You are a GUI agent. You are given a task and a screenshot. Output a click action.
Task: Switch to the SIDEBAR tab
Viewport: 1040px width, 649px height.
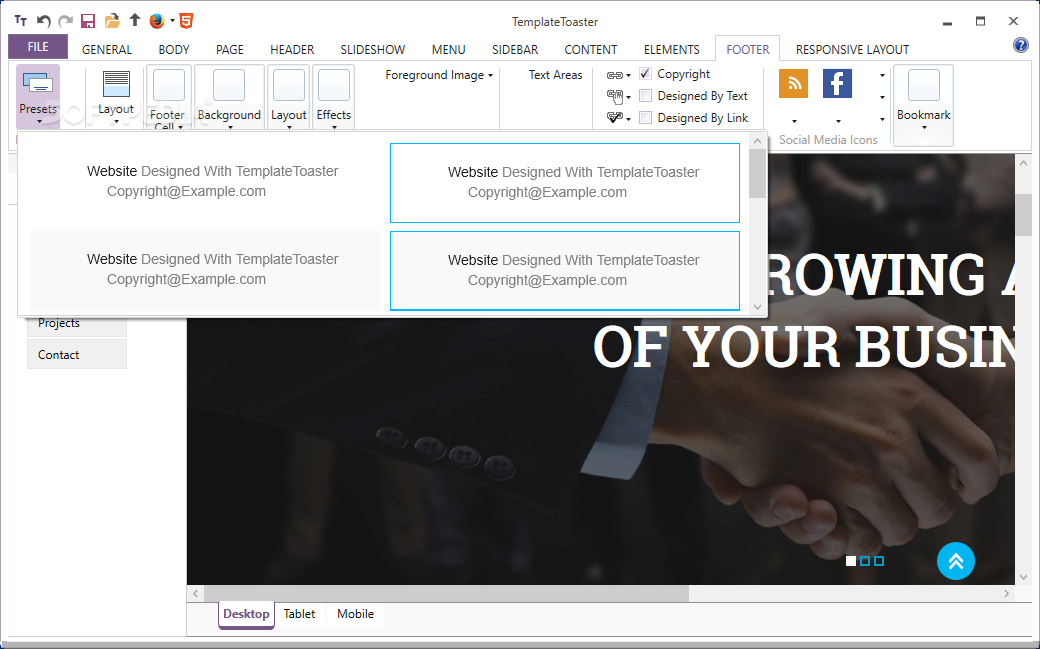[x=515, y=50]
